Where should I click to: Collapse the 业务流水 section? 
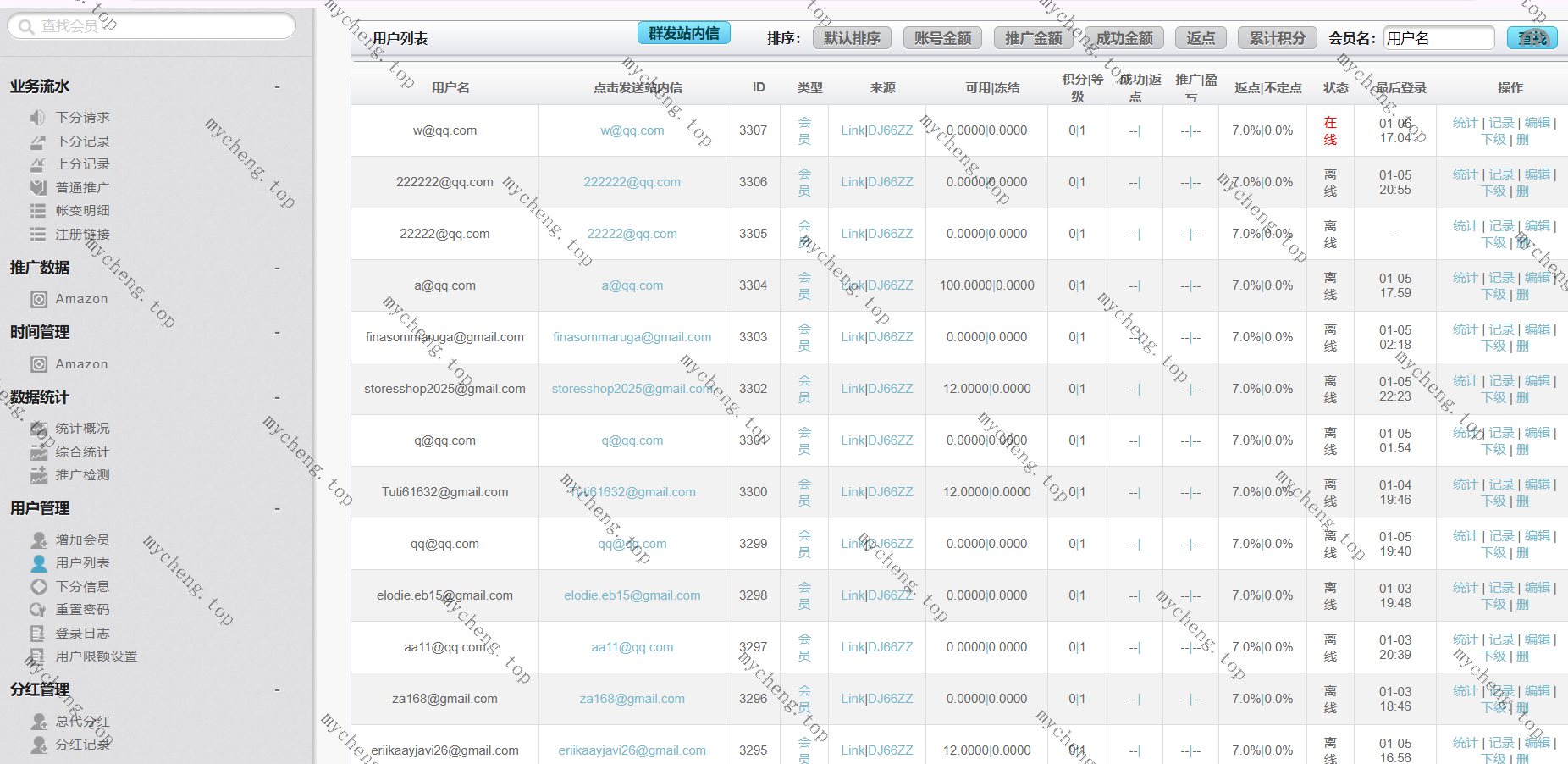click(x=277, y=87)
